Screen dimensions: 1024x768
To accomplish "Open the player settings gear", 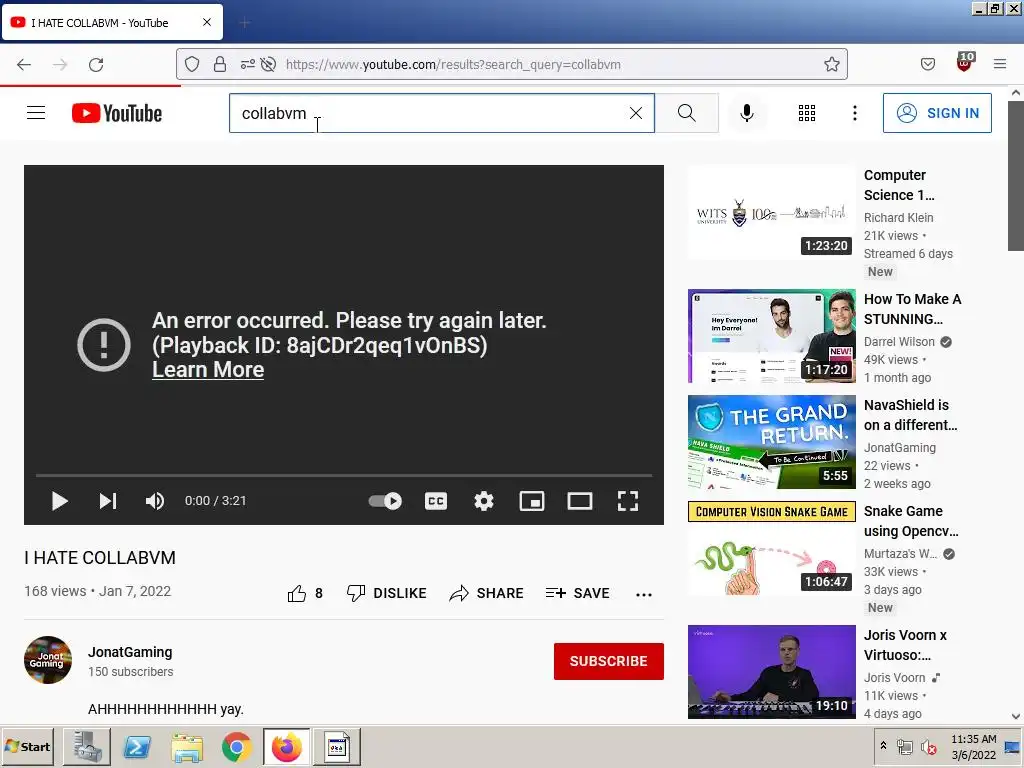I will click(483, 501).
